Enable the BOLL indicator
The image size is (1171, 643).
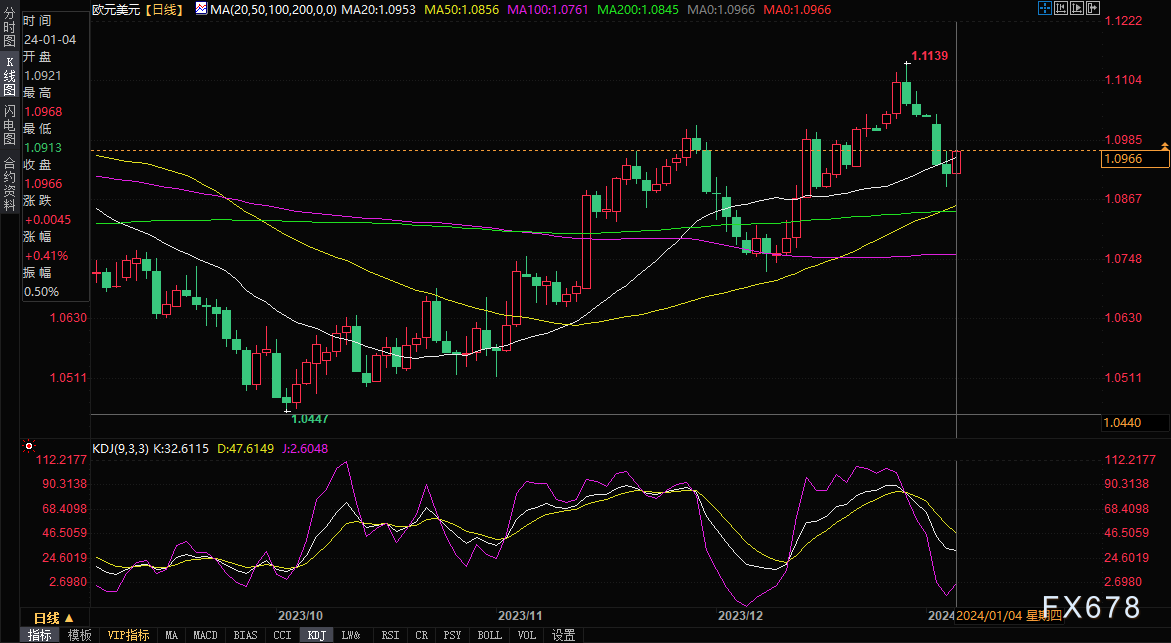[x=490, y=635]
